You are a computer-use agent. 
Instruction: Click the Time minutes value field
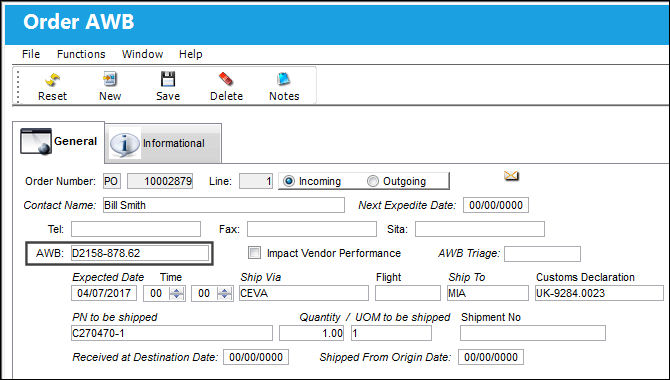[x=204, y=294]
